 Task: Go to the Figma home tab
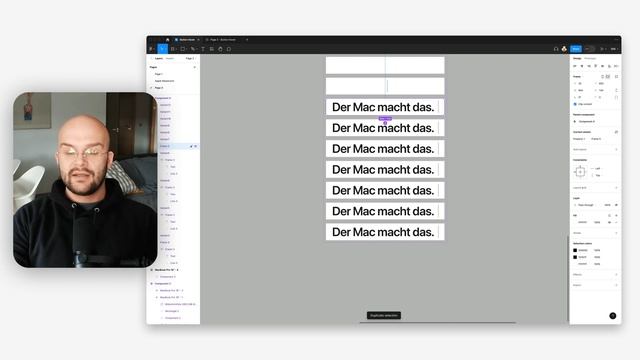167,40
